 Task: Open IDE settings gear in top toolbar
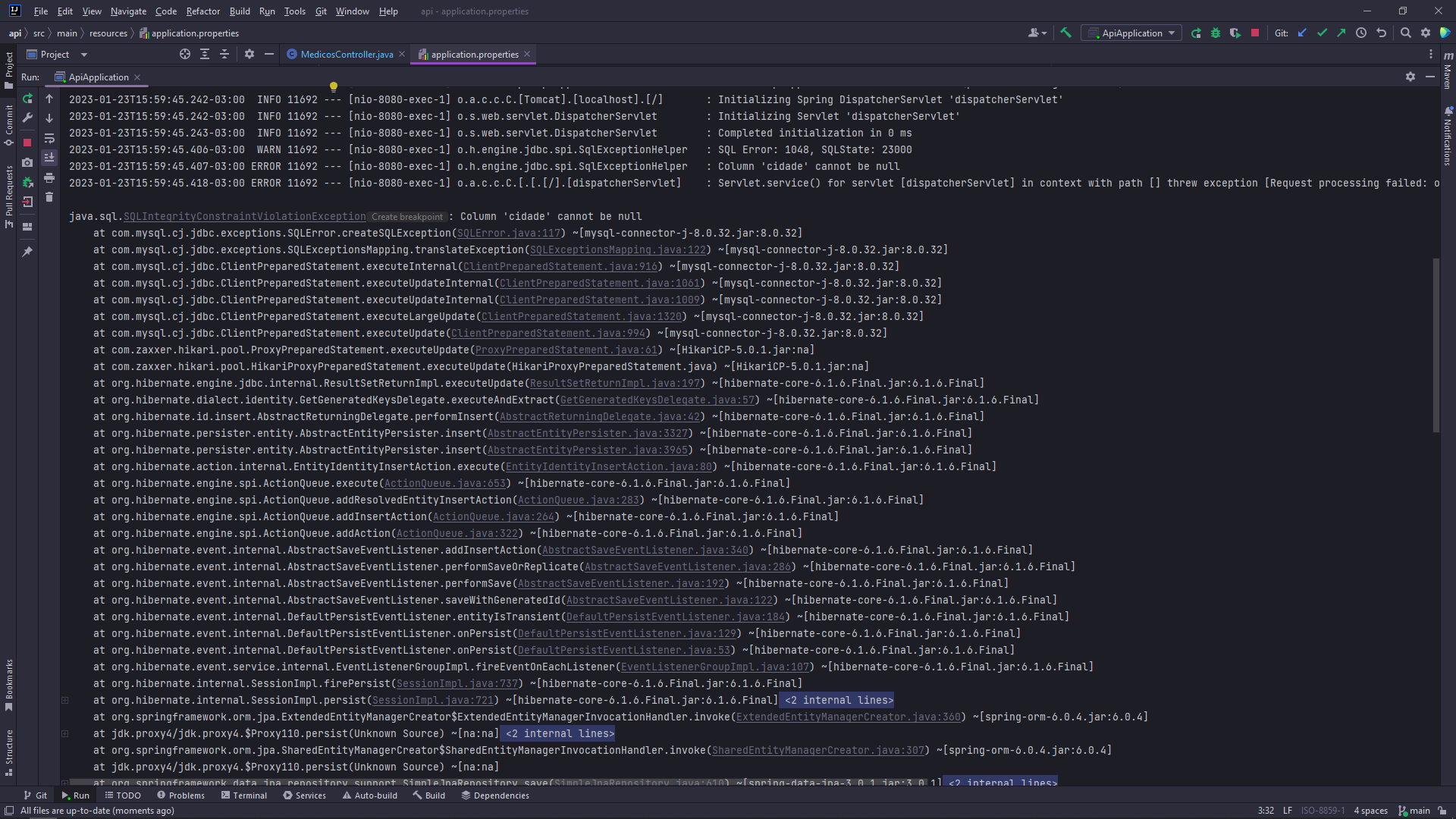click(x=1425, y=33)
